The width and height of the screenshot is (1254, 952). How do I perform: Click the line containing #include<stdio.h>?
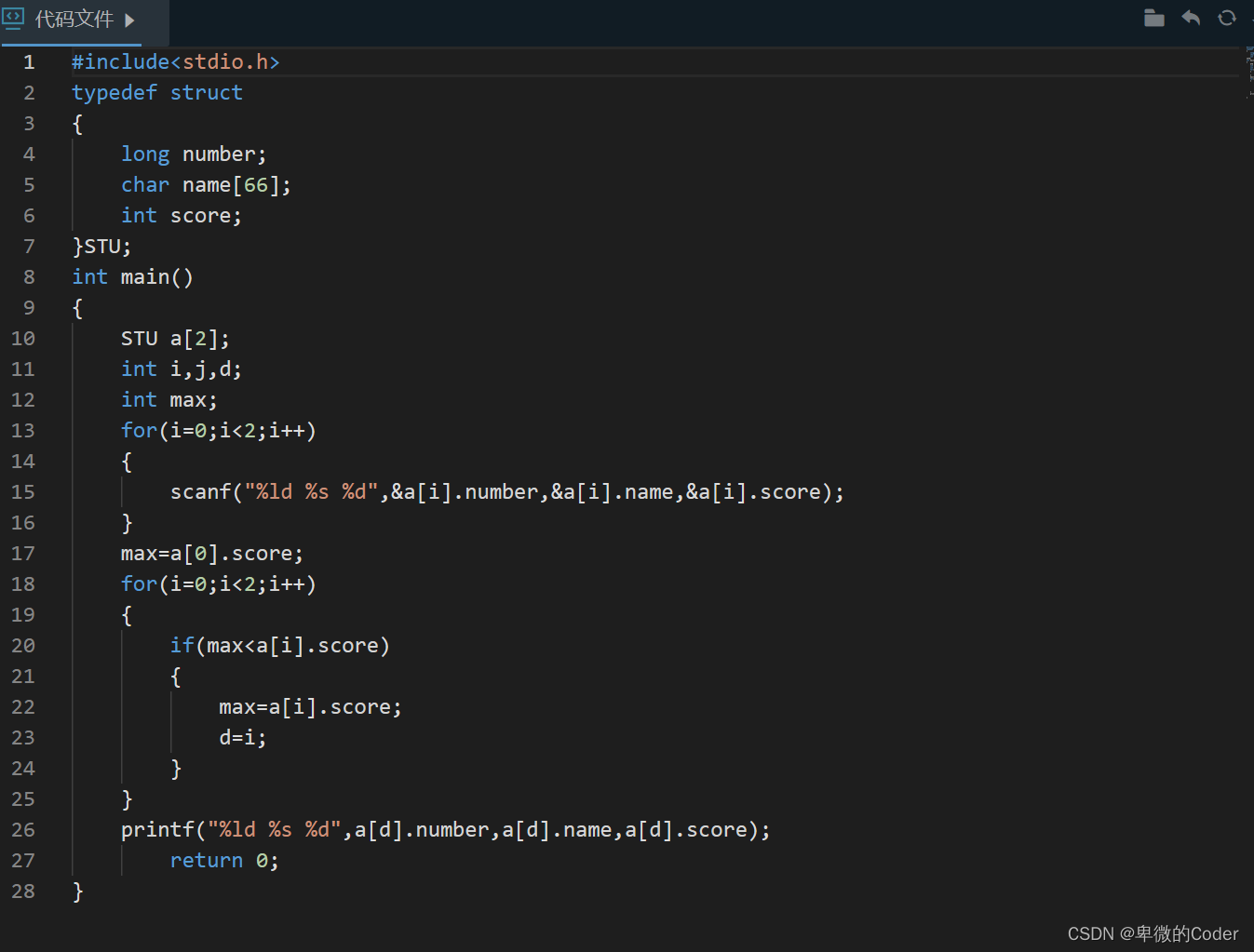point(176,61)
